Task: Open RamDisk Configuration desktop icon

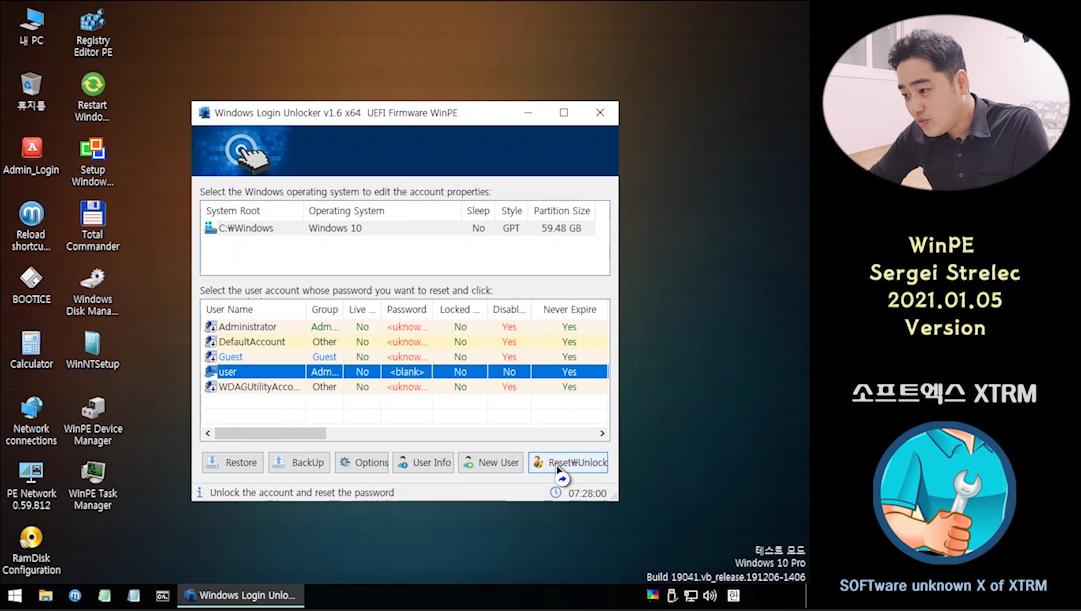Action: point(31,550)
